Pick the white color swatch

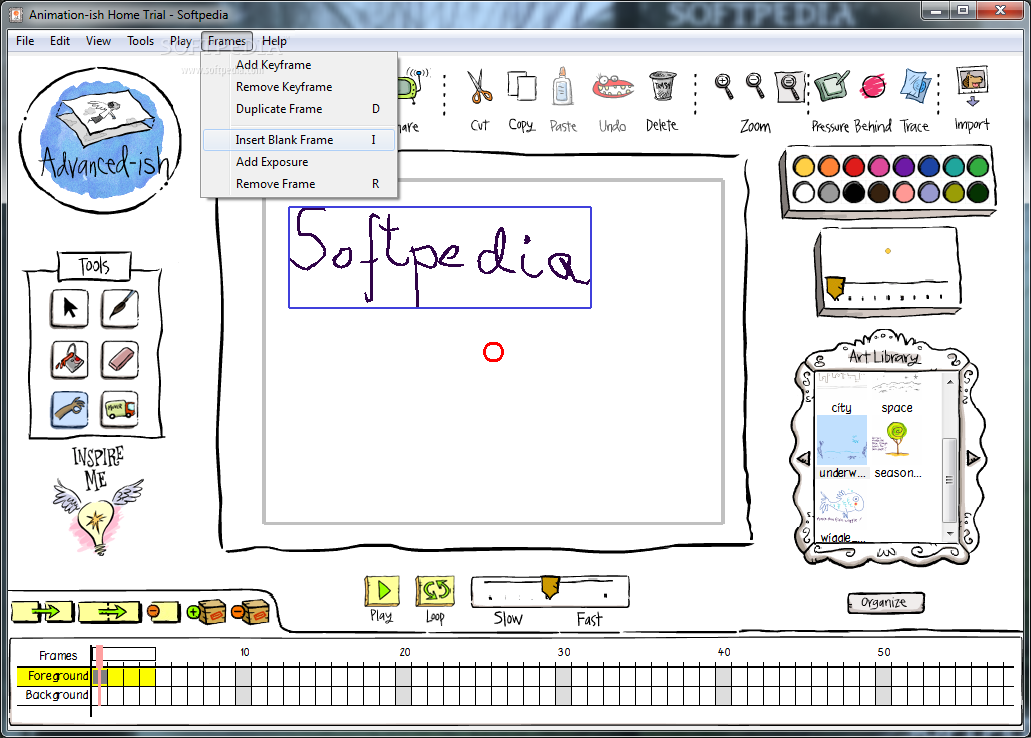[x=803, y=192]
